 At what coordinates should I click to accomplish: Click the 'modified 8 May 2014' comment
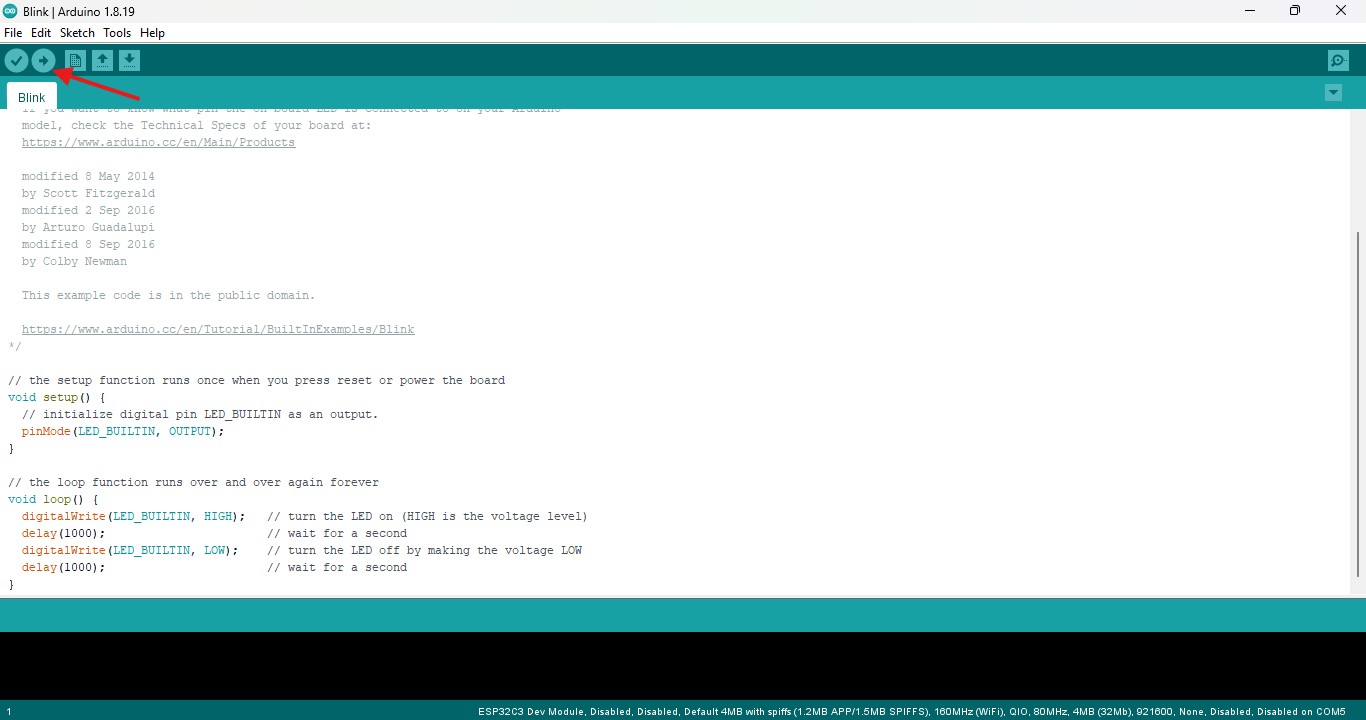88,176
